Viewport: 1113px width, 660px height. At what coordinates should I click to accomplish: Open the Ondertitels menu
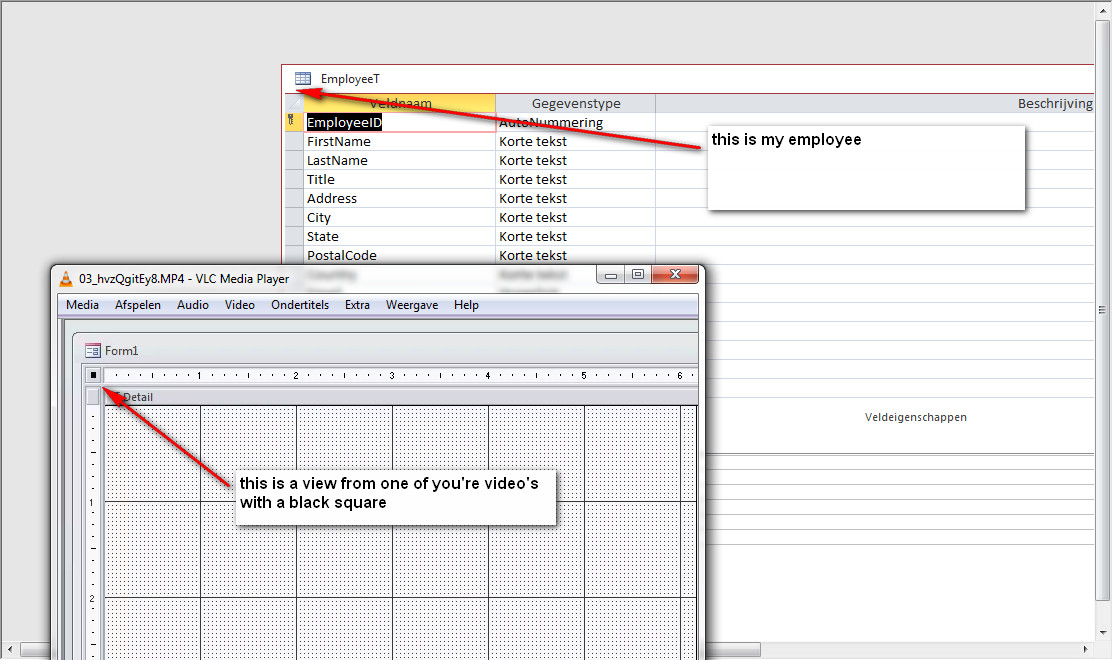pos(300,305)
